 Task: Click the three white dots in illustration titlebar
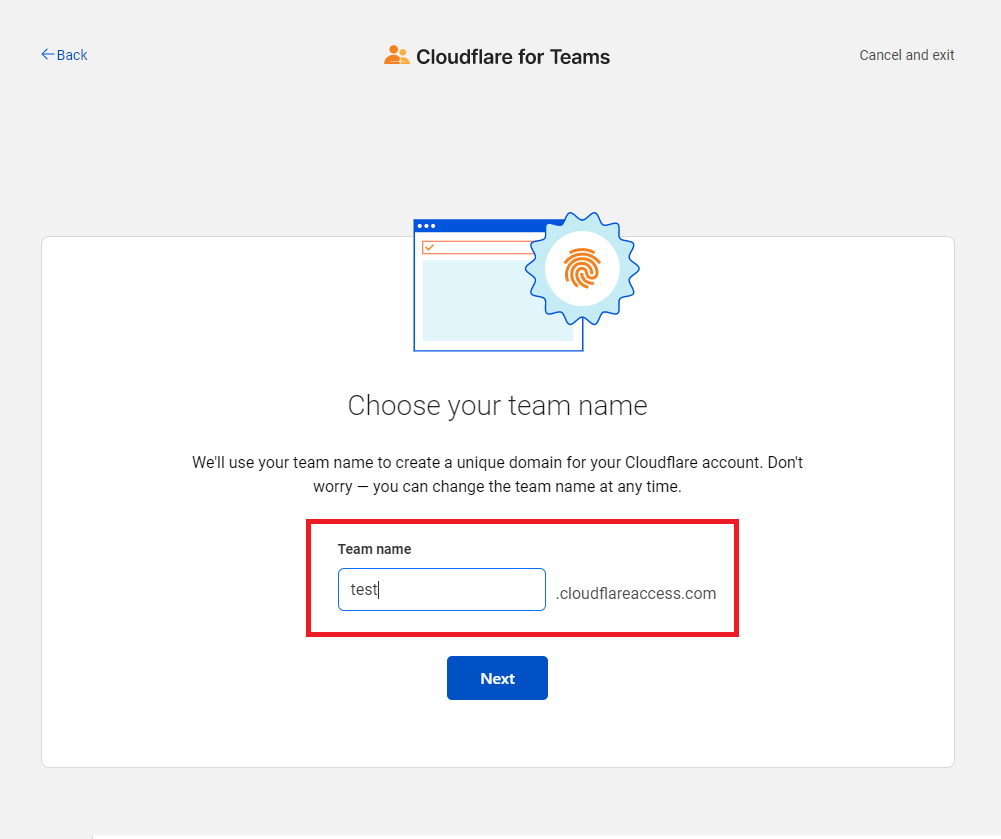(x=426, y=226)
